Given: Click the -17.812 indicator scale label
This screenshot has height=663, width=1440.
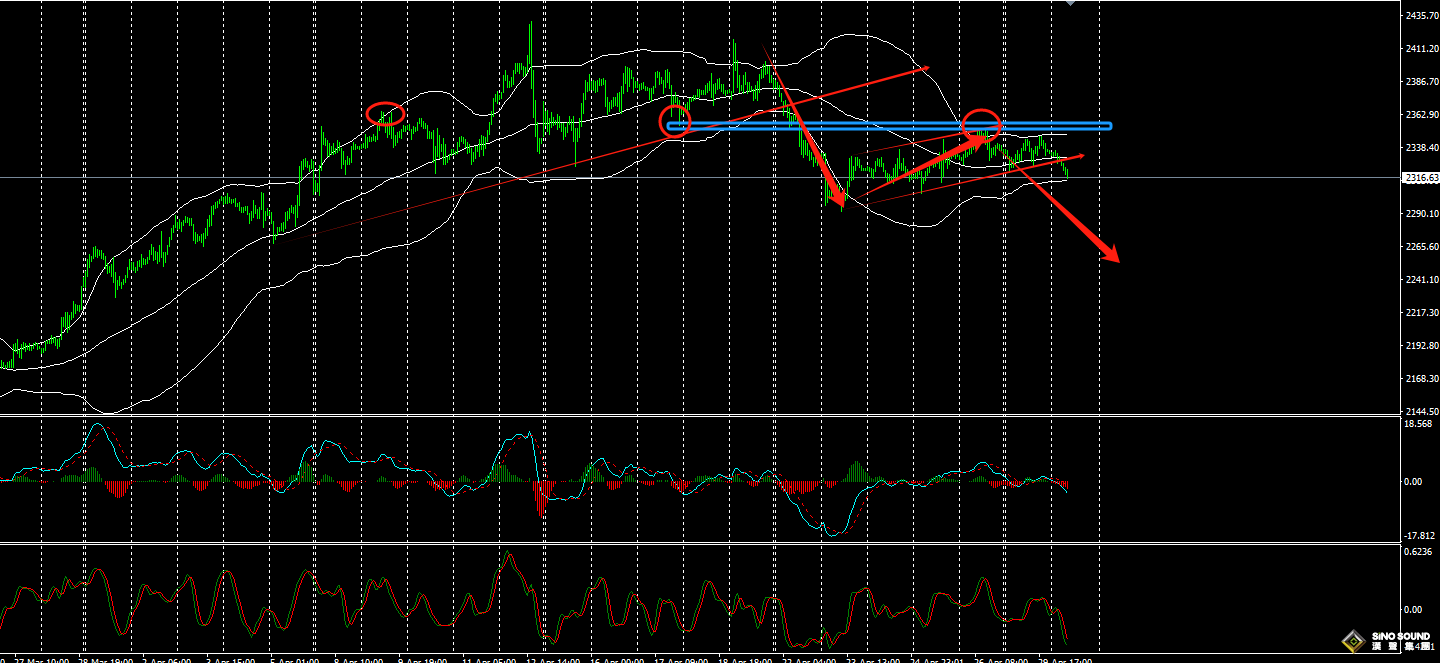Looking at the screenshot, I should point(1418,534).
